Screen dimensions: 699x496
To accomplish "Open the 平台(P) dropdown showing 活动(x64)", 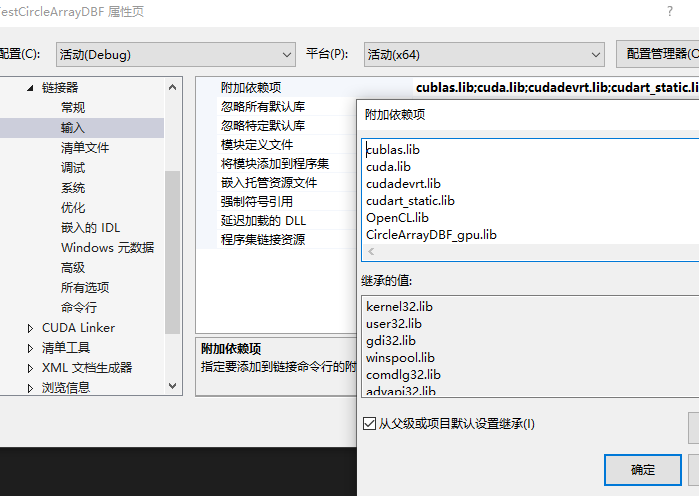I will tap(484, 54).
